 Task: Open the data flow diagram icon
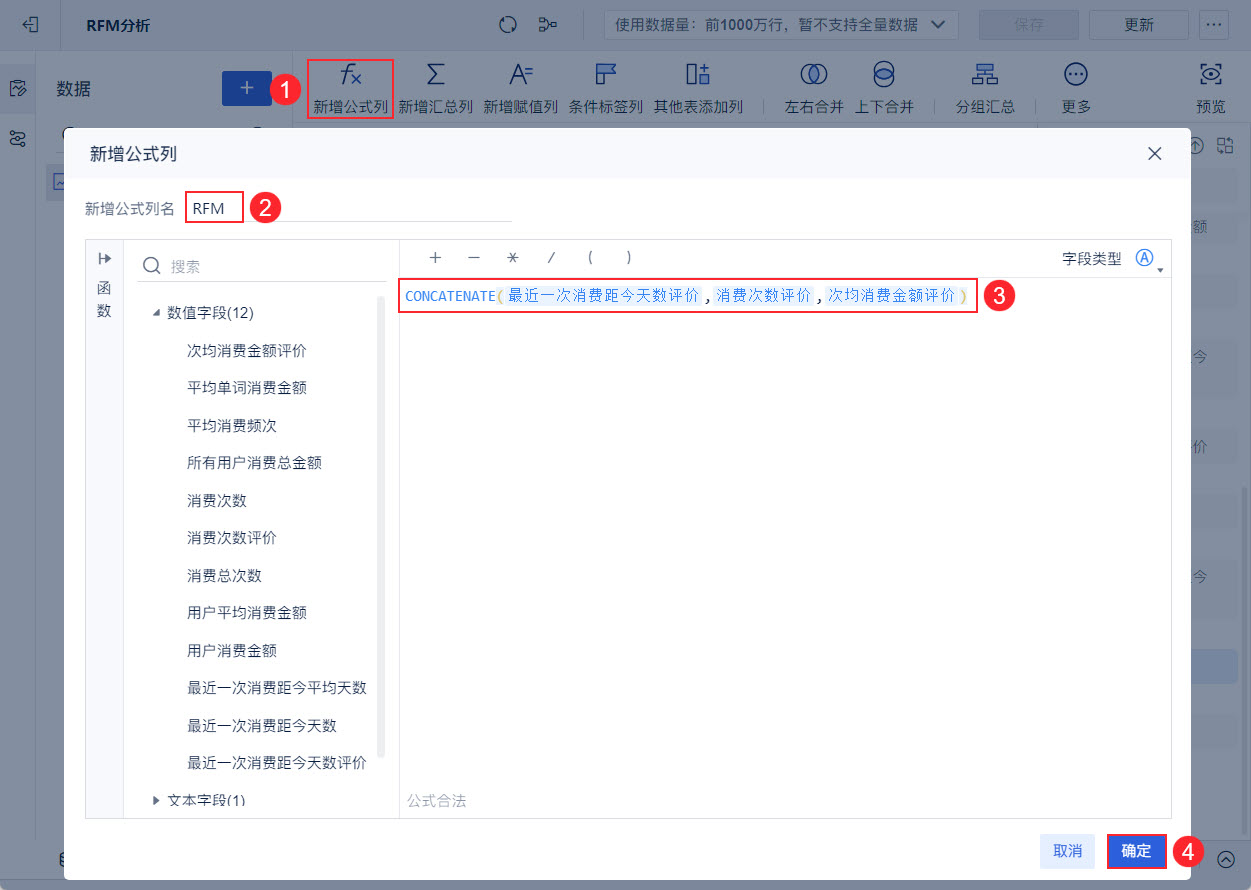(x=548, y=25)
